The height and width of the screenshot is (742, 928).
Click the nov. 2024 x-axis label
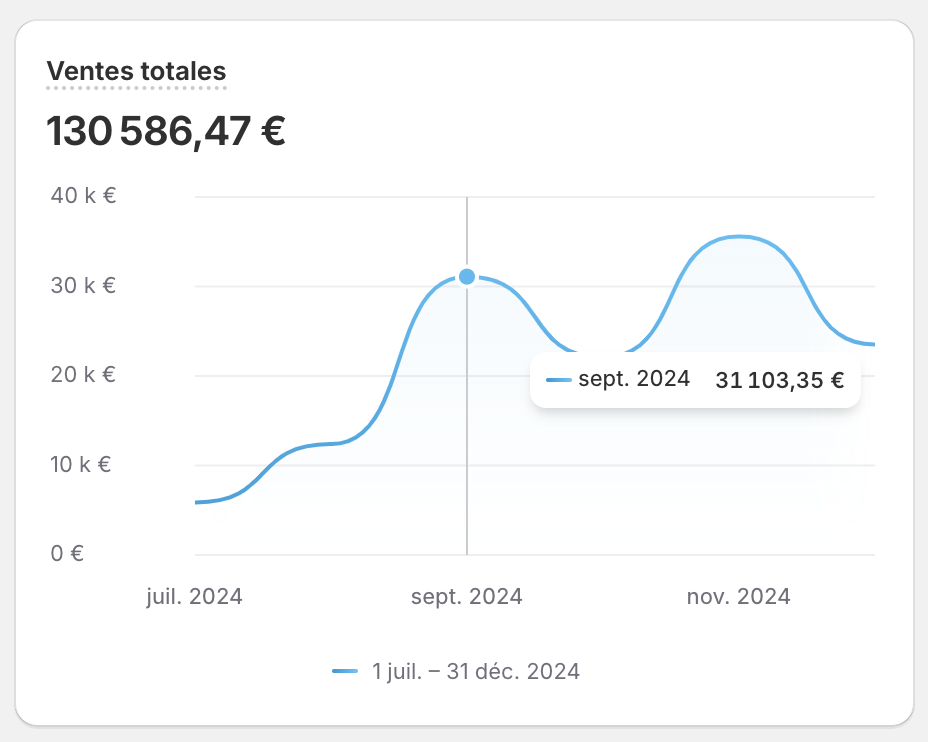pyautogui.click(x=739, y=596)
